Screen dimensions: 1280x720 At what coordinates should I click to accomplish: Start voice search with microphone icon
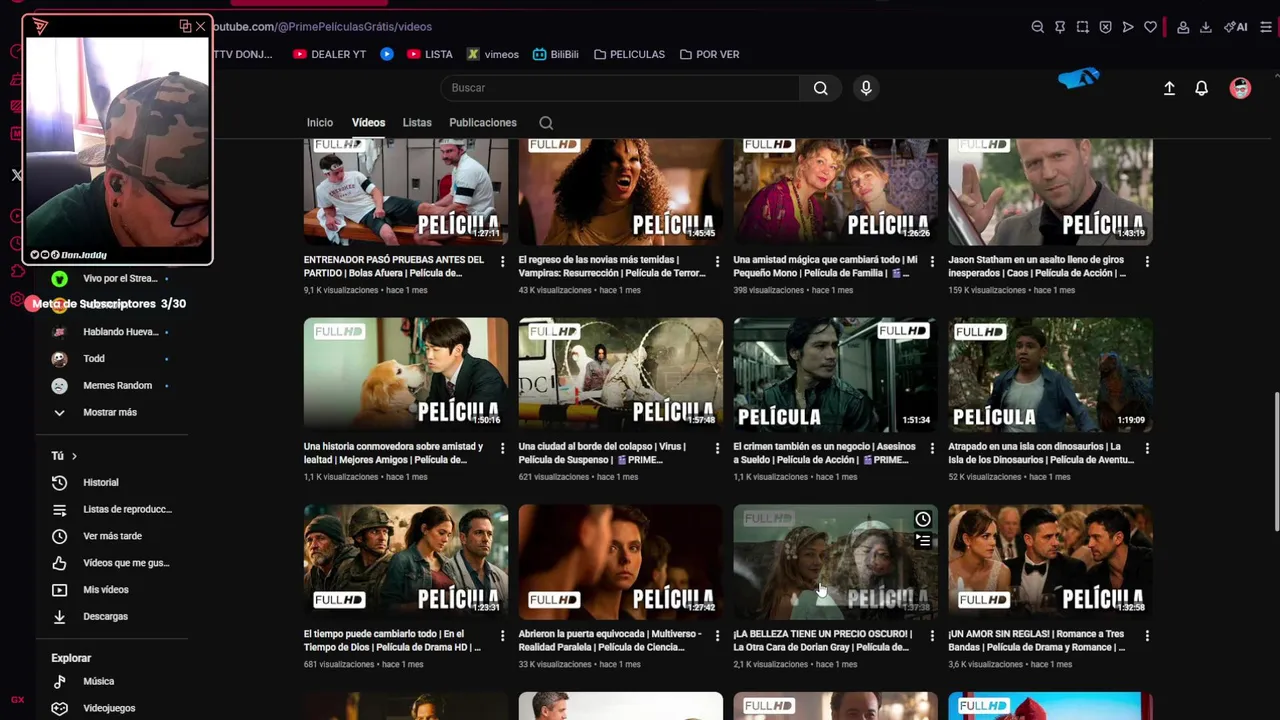[866, 88]
